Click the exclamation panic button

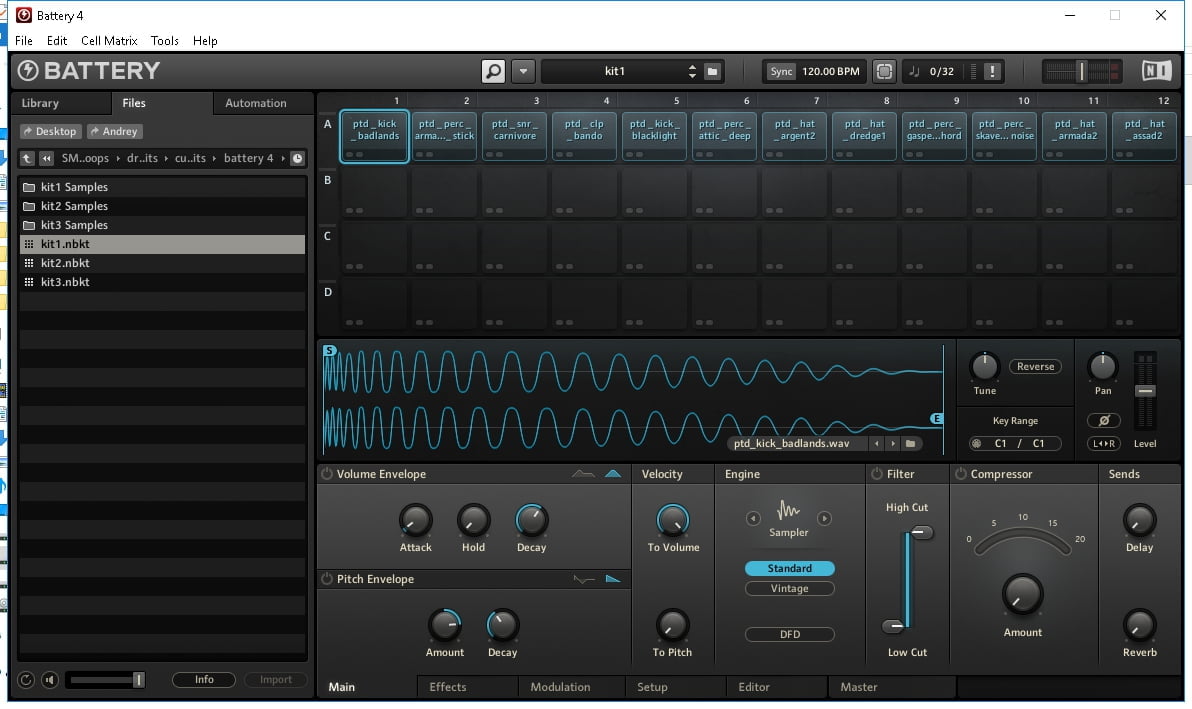point(992,71)
